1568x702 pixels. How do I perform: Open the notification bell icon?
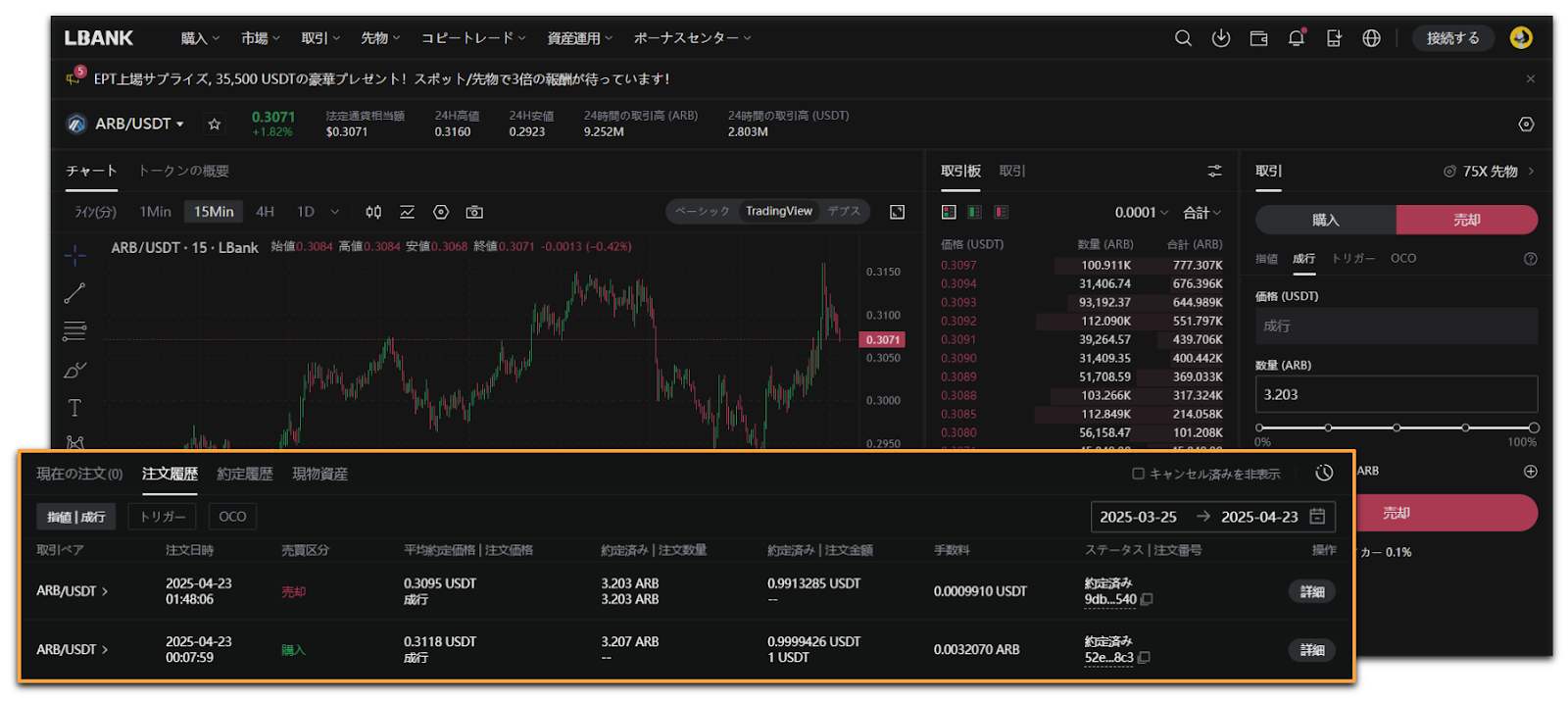click(1296, 38)
